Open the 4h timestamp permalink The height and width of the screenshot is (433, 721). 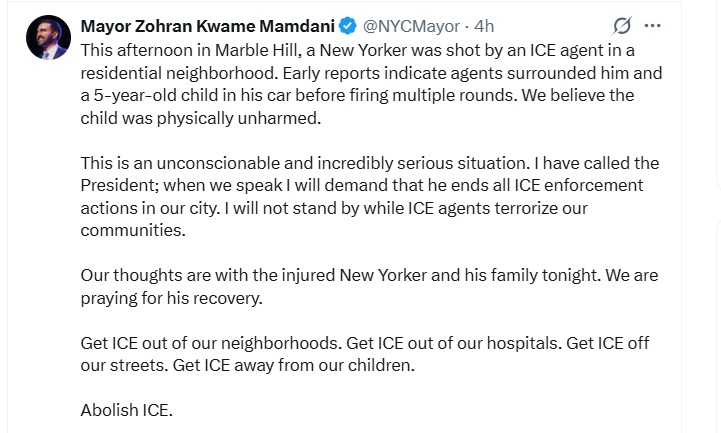[484, 26]
